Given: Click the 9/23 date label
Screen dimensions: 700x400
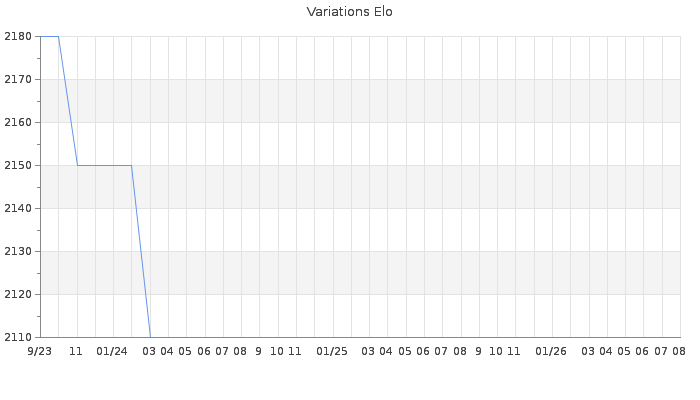Looking at the screenshot, I should 39,351.
